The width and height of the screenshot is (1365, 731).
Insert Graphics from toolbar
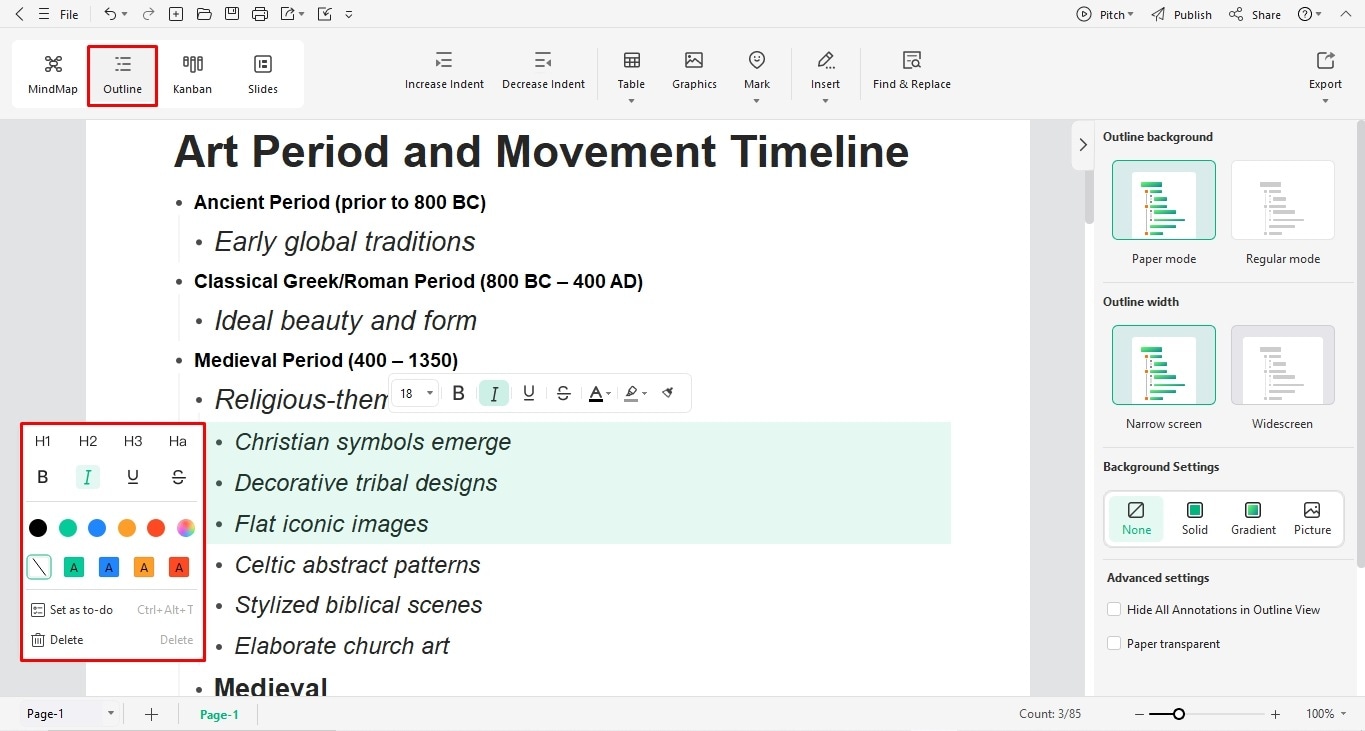tap(694, 71)
